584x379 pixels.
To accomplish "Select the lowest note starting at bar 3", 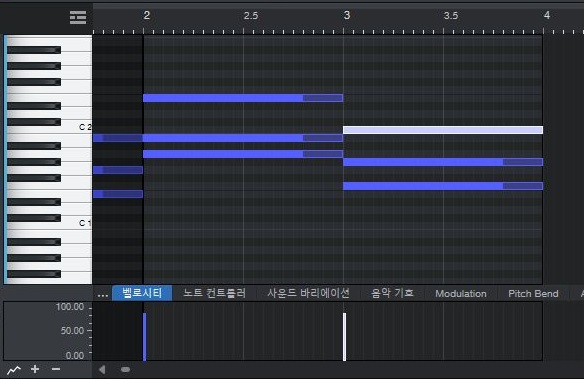I will coord(443,186).
